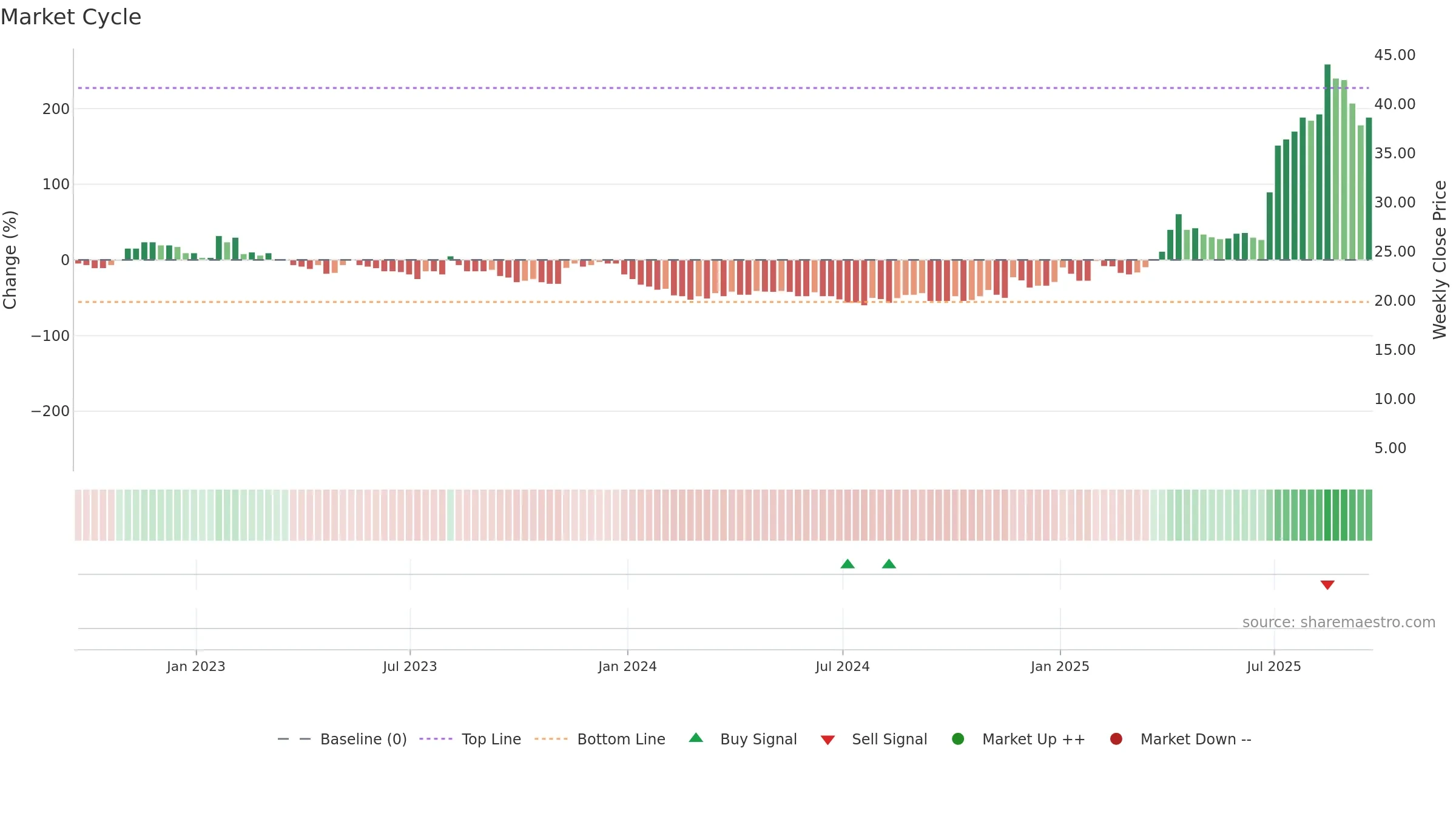Click the Jul 2024 x-axis label
This screenshot has height=819, width=1456.
(843, 667)
